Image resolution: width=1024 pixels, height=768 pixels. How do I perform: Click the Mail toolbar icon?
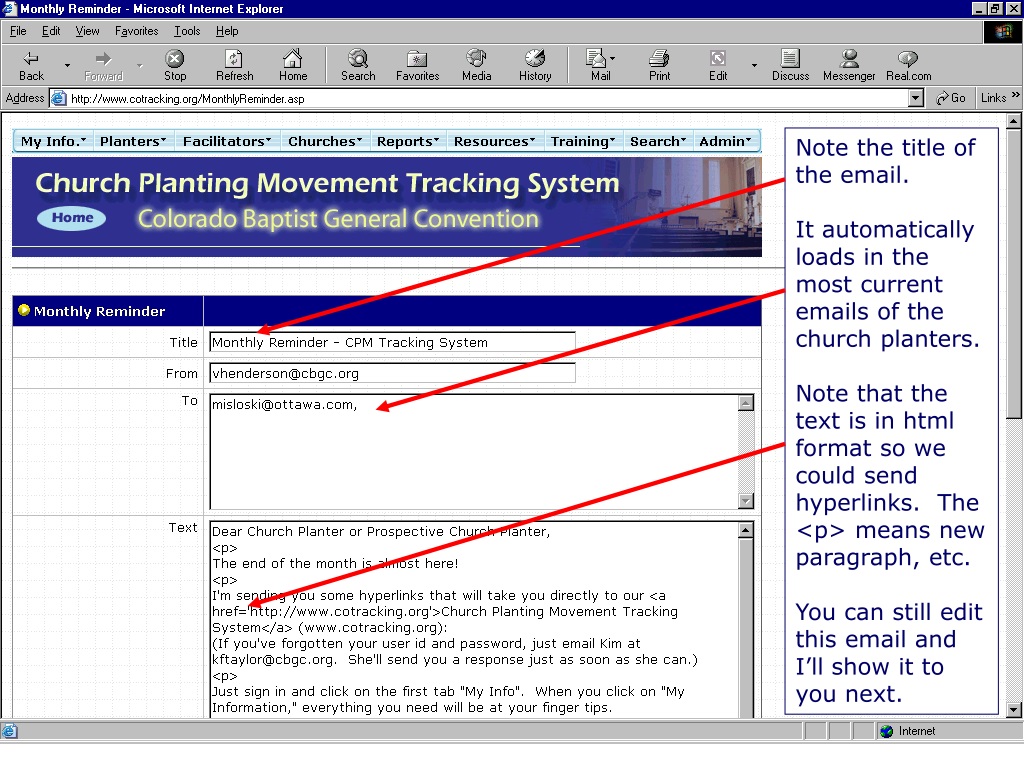coord(596,65)
